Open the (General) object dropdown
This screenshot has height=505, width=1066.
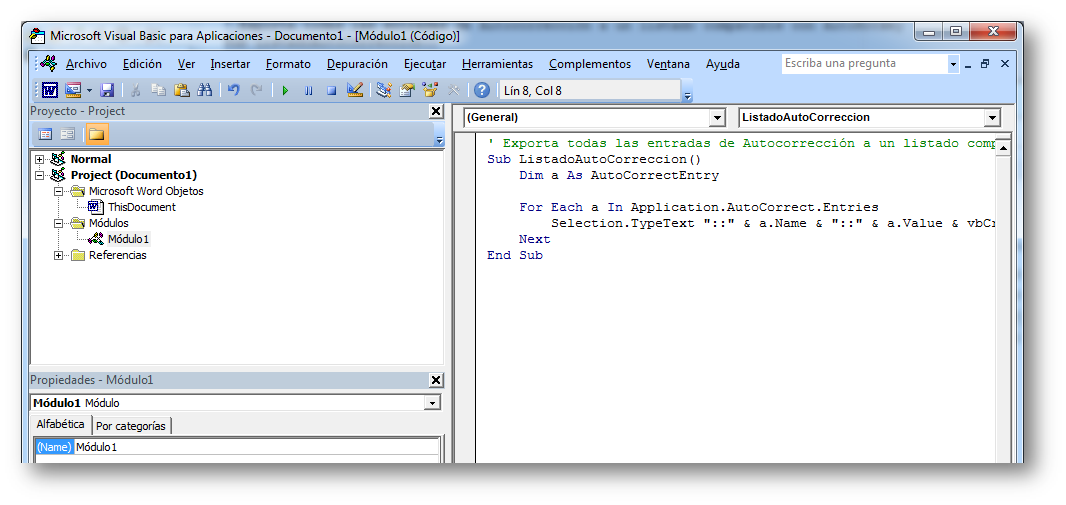(717, 118)
